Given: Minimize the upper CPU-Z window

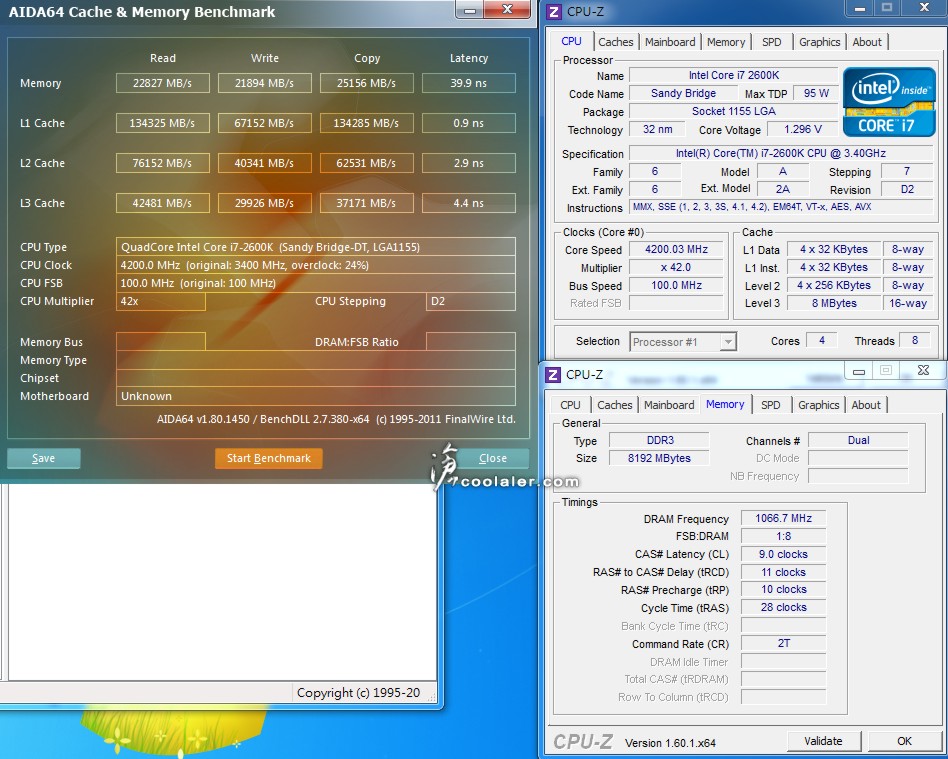Looking at the screenshot, I should coord(860,8).
